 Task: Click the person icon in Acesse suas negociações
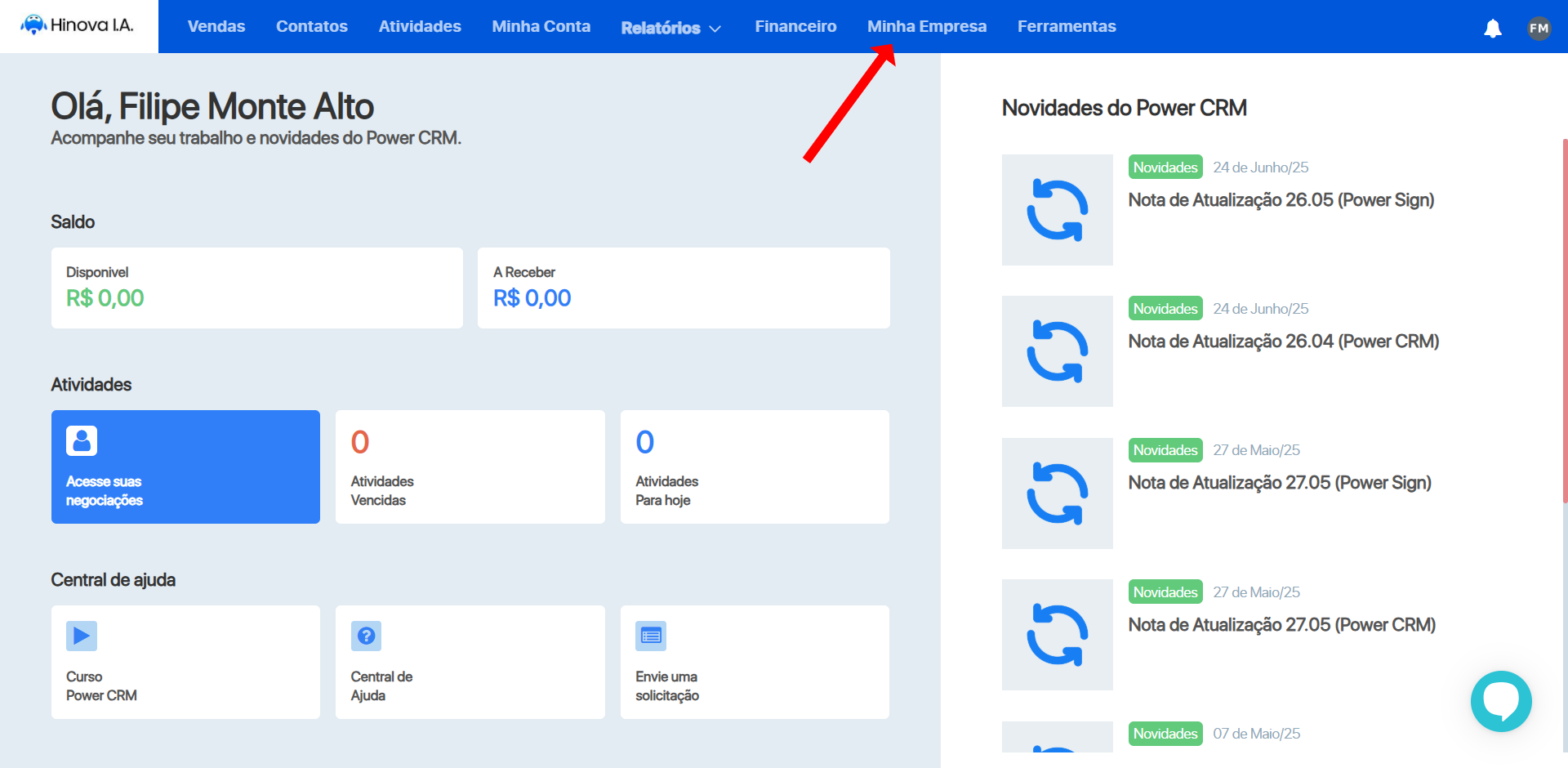click(82, 440)
